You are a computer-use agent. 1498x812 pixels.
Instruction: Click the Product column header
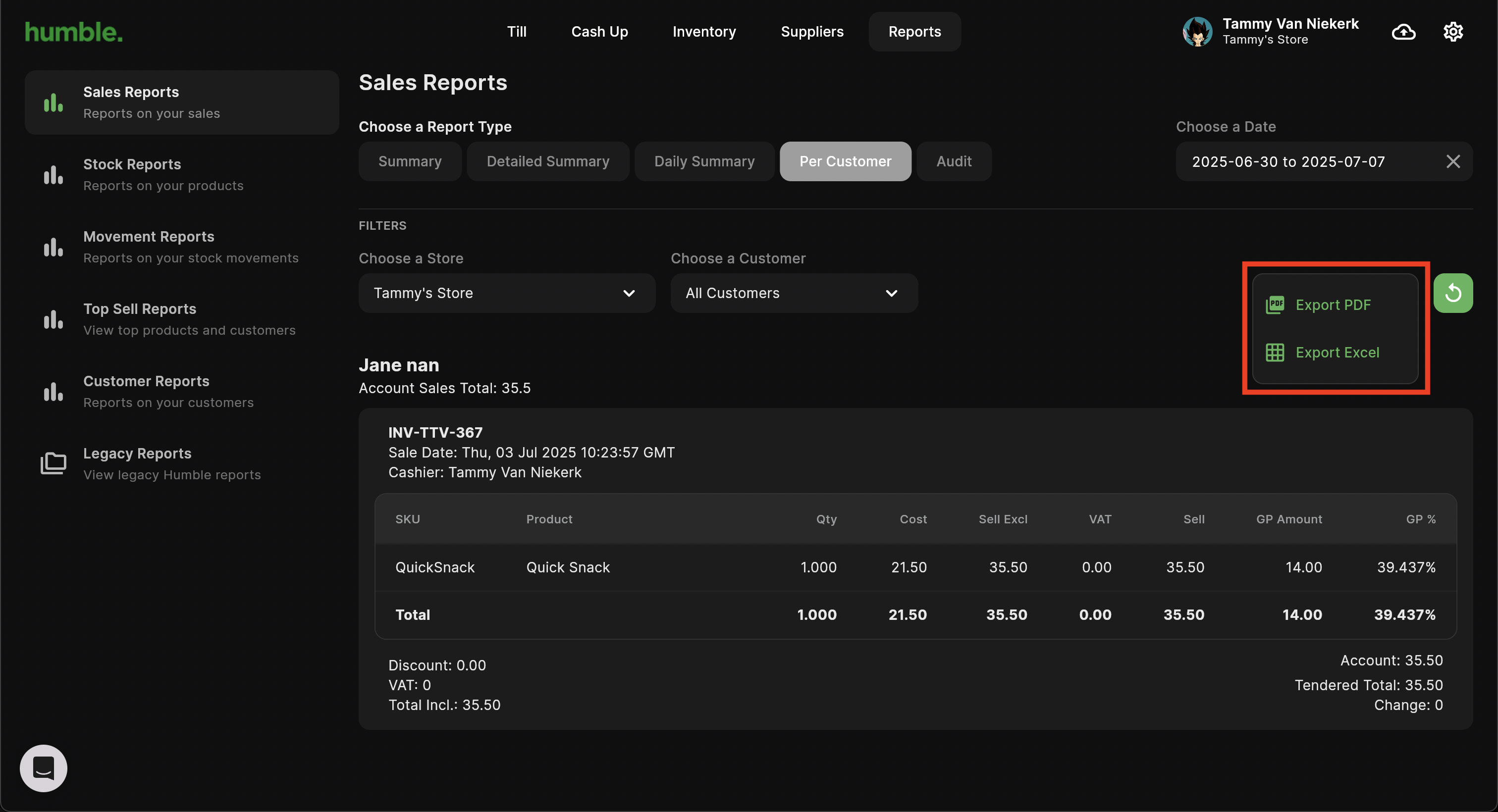549,519
